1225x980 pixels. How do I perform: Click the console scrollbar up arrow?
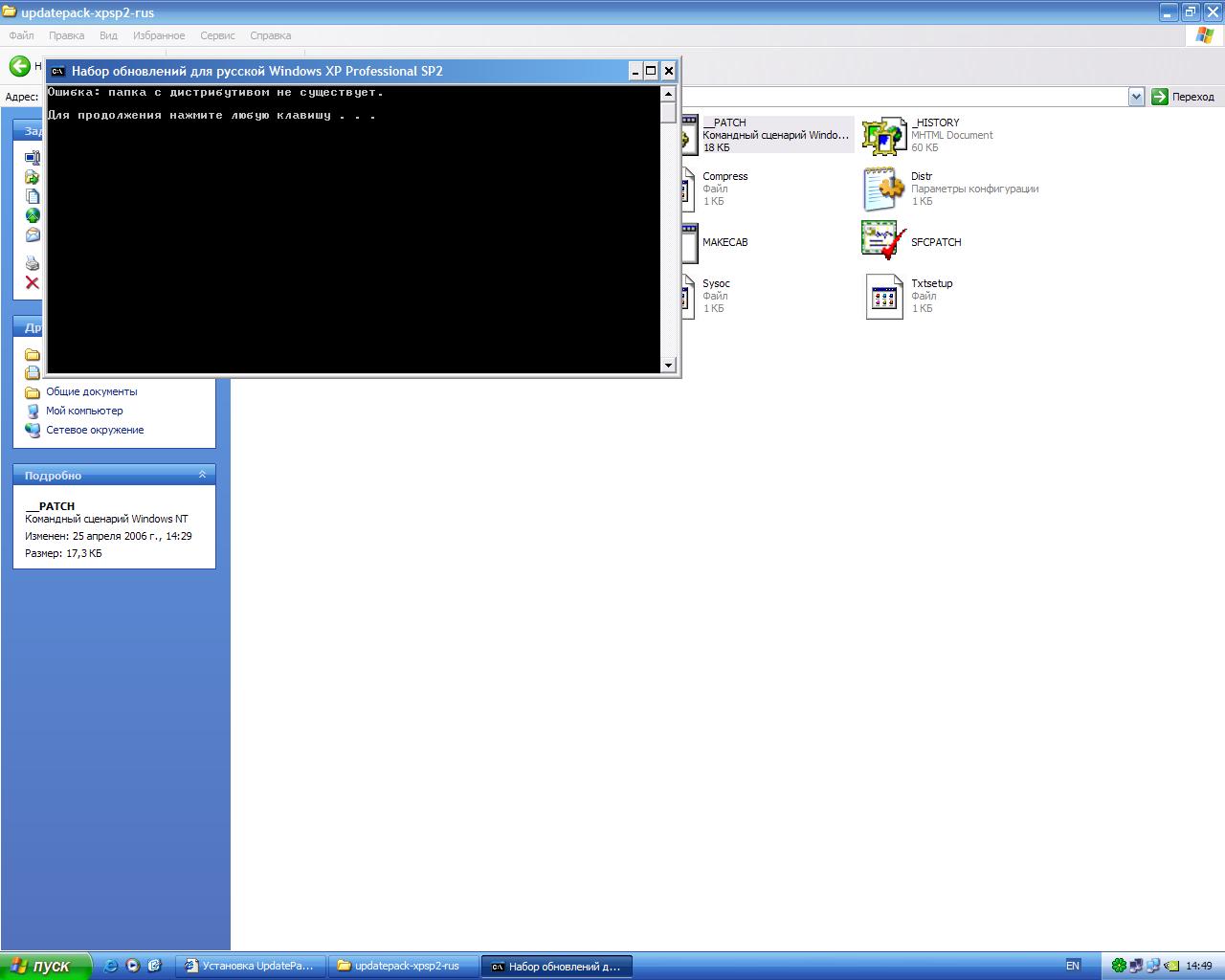pos(668,94)
